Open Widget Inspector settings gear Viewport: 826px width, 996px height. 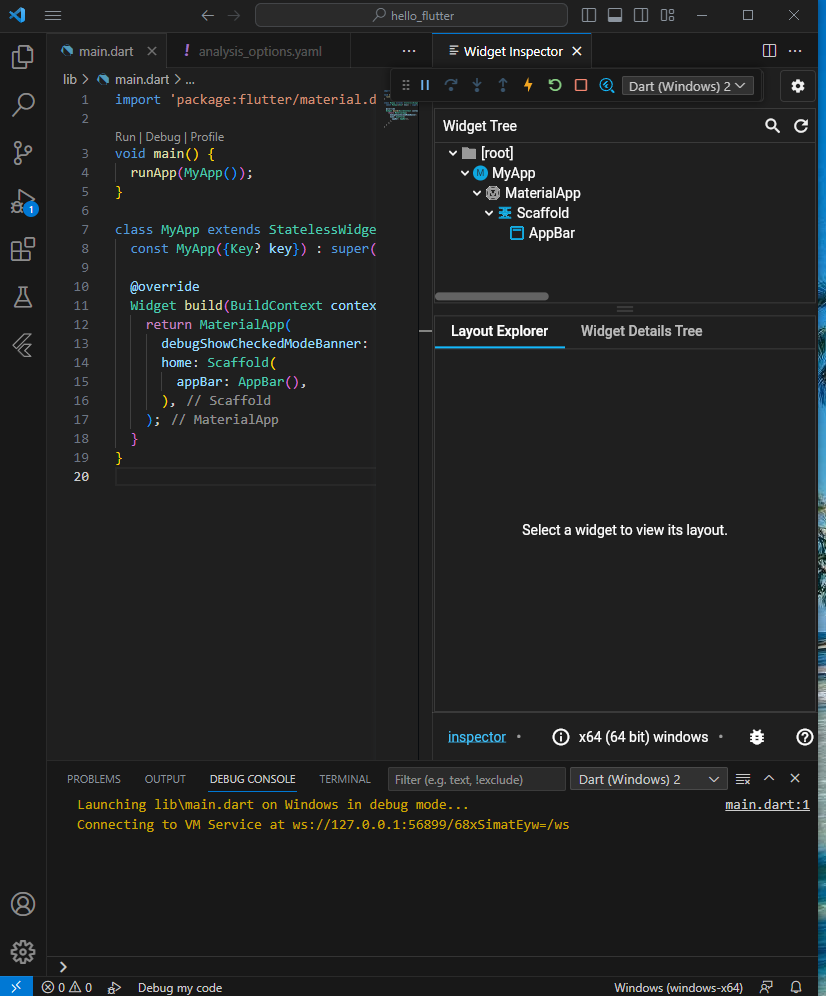click(x=798, y=86)
